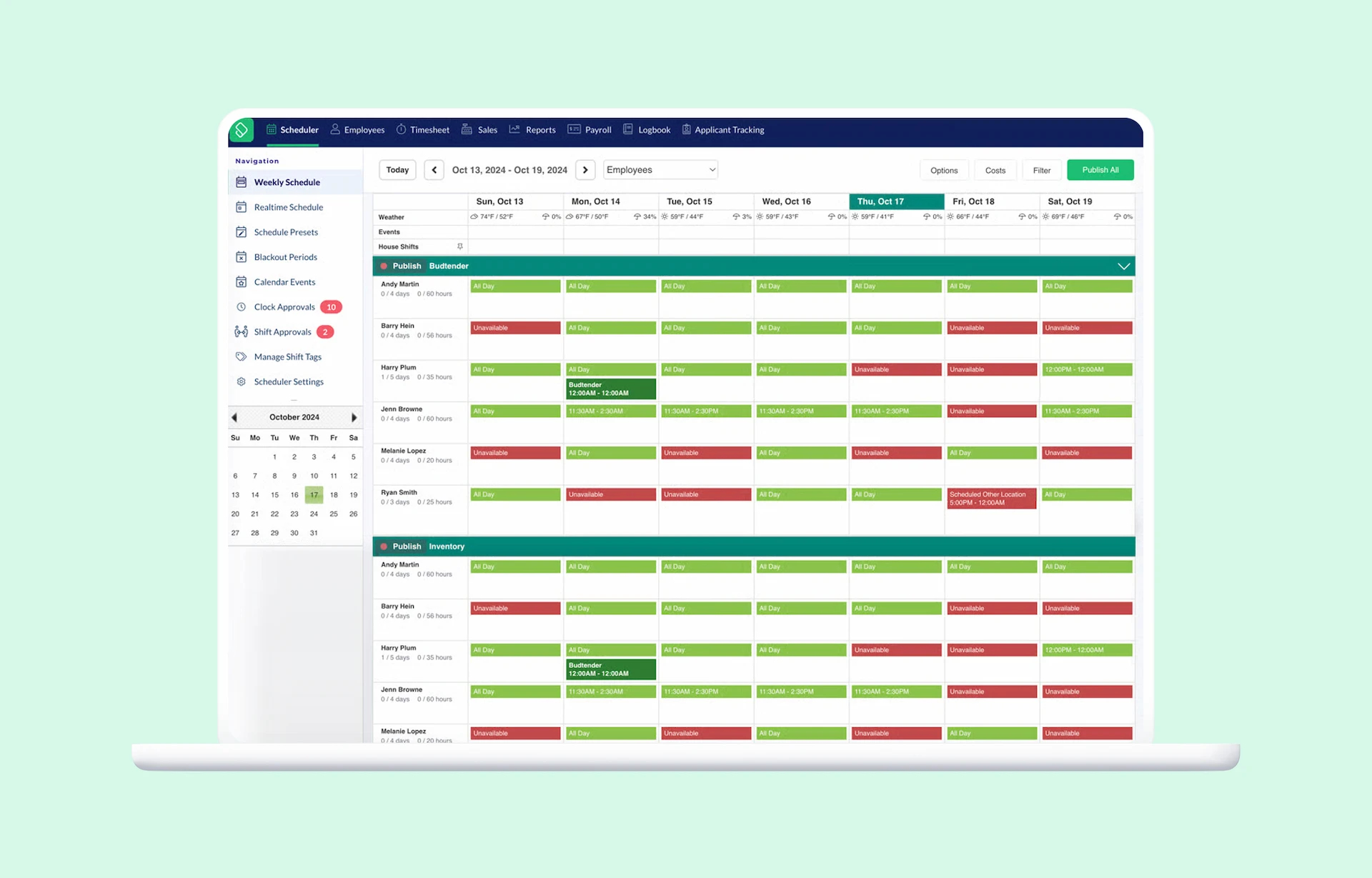Collapse the Budtender section chevron

[1124, 265]
